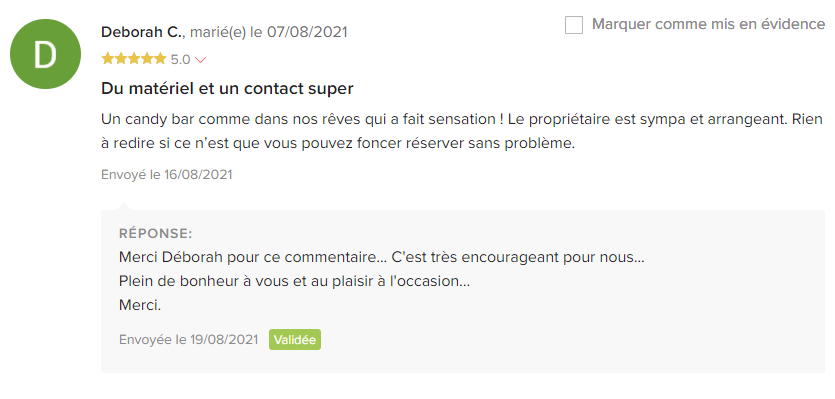
Task: Click the reply line 'Plein de bonheur à vous'
Action: (x=294, y=281)
